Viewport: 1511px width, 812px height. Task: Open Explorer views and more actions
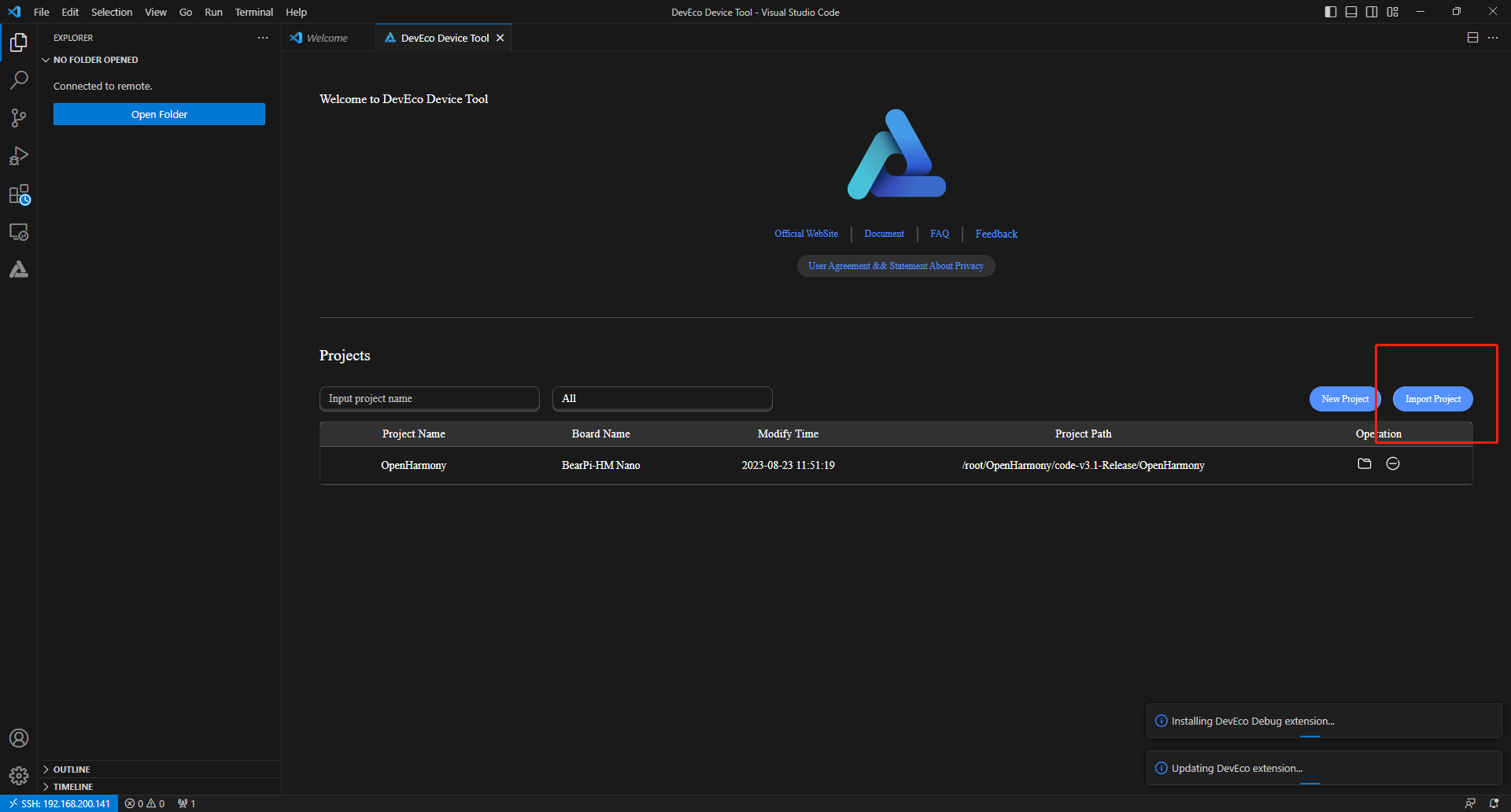(x=263, y=38)
